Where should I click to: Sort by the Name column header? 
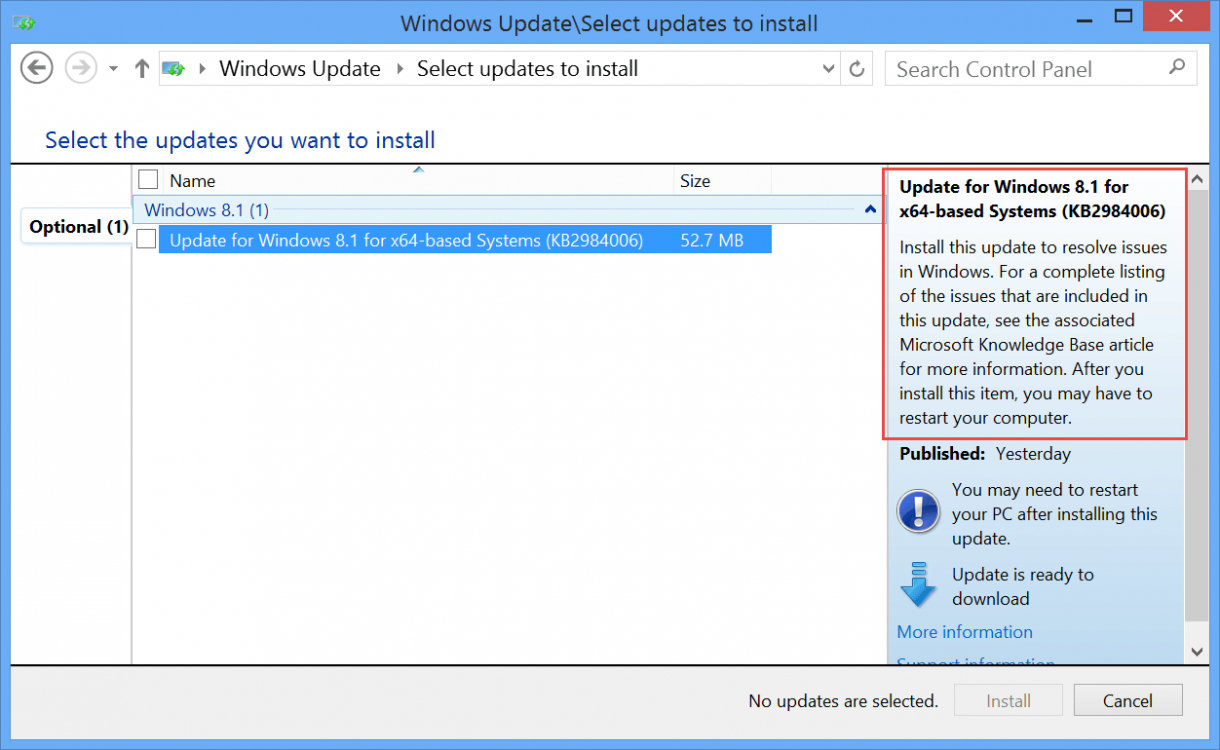(x=420, y=181)
